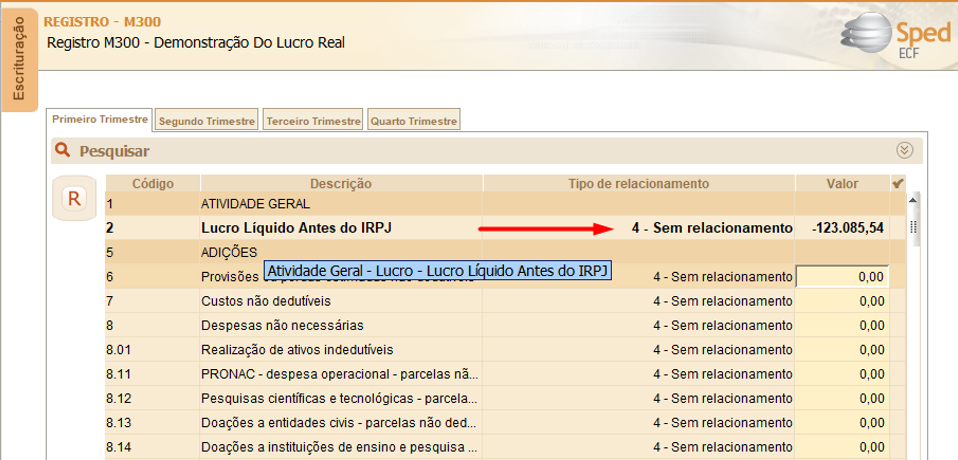Click the checkmark column header icon
Viewport: 958px width, 460px height.
point(898,183)
